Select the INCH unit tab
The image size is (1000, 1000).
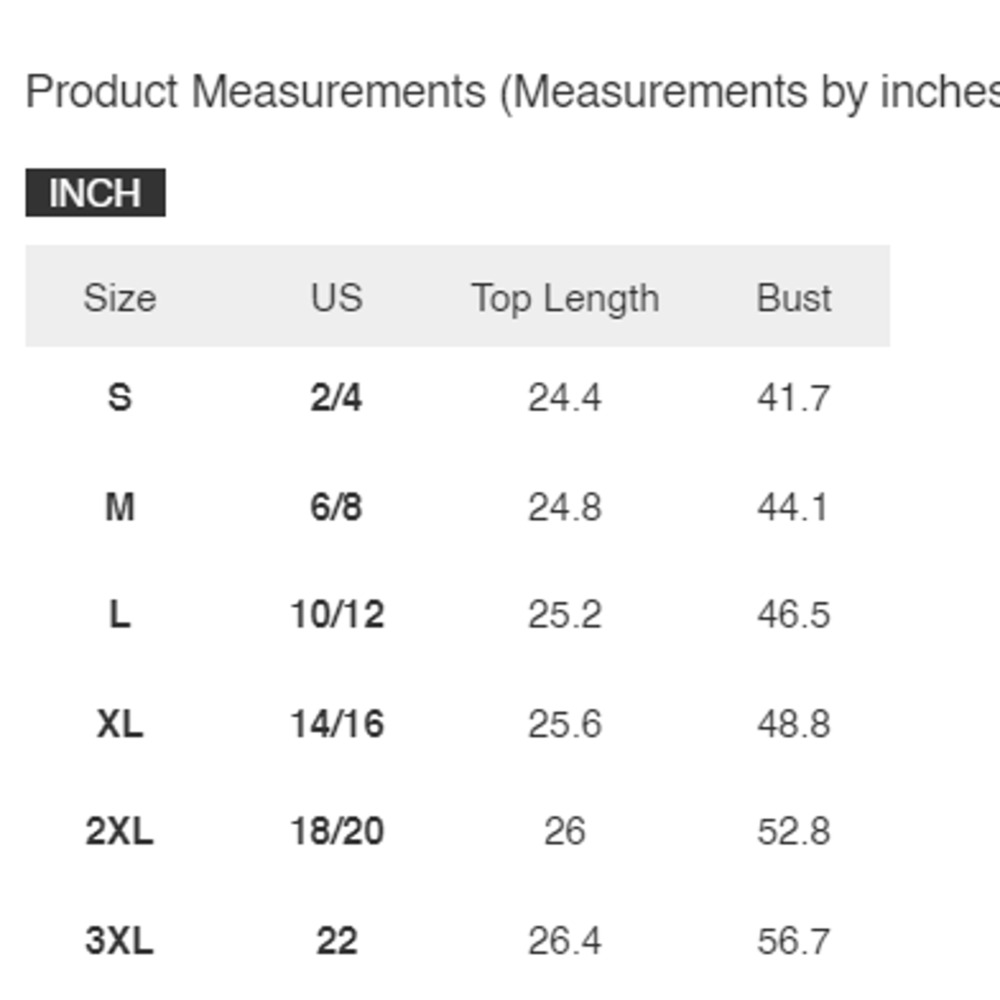pyautogui.click(x=96, y=193)
